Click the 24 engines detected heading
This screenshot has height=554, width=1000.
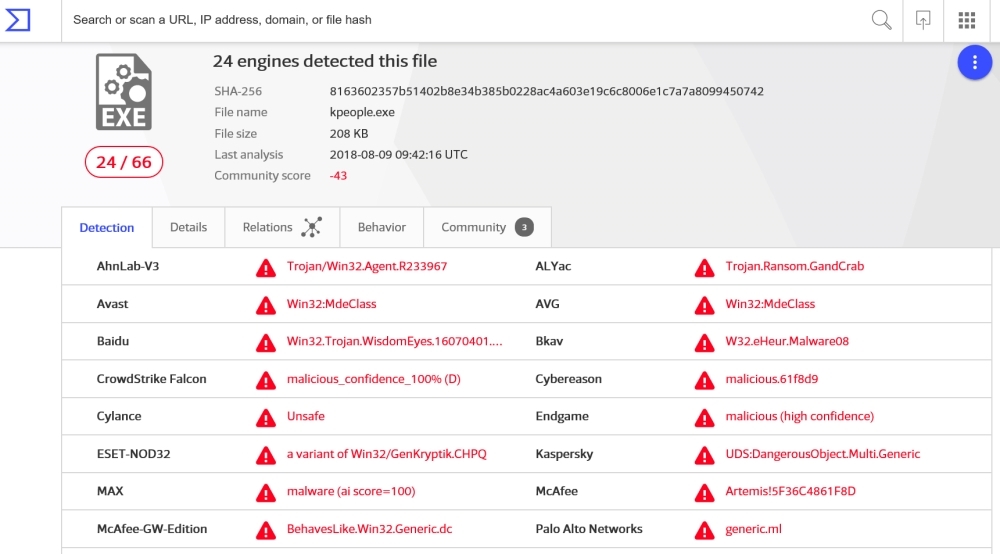[x=325, y=61]
